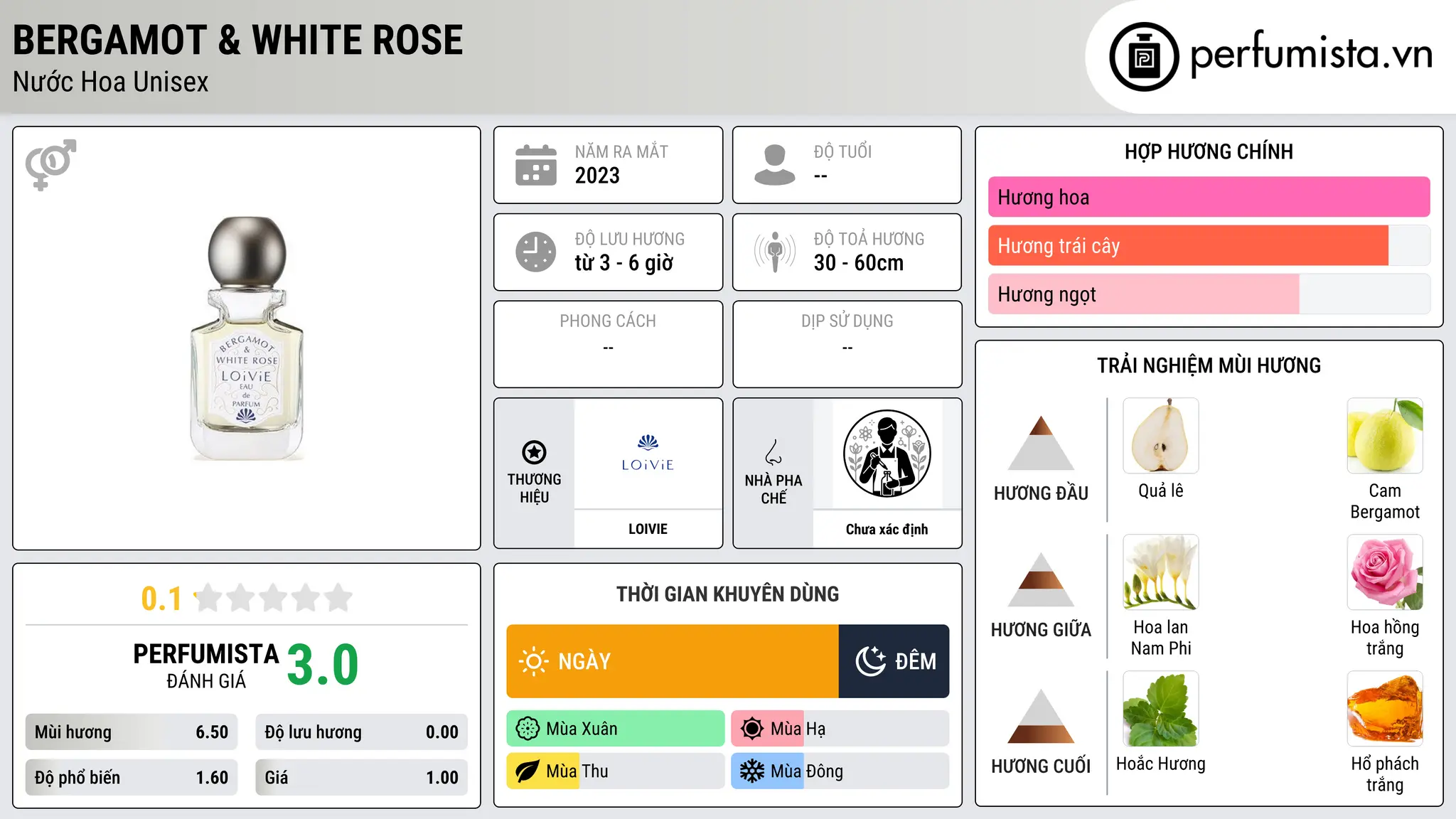Click the clock icon beside Độ lưu hương
Viewport: 1456px width, 819px height.
[536, 252]
